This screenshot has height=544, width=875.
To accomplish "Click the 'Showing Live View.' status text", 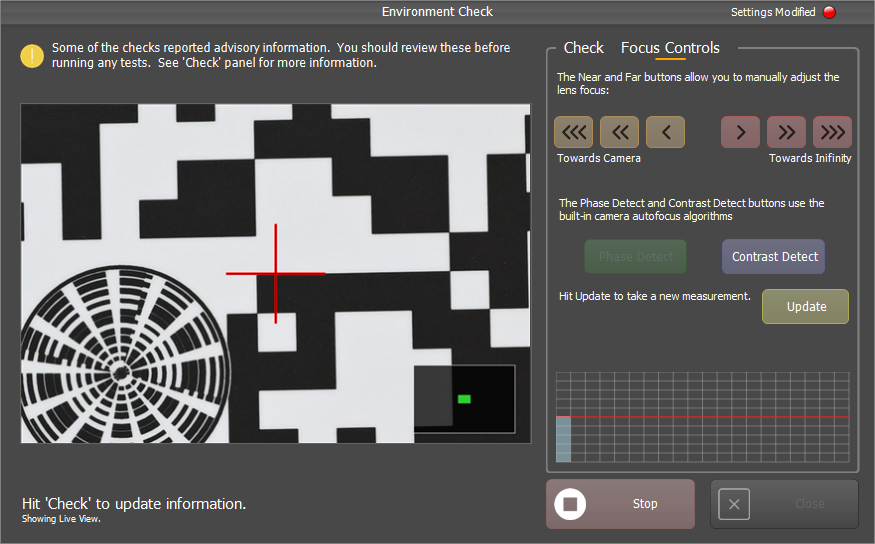I will (x=61, y=519).
